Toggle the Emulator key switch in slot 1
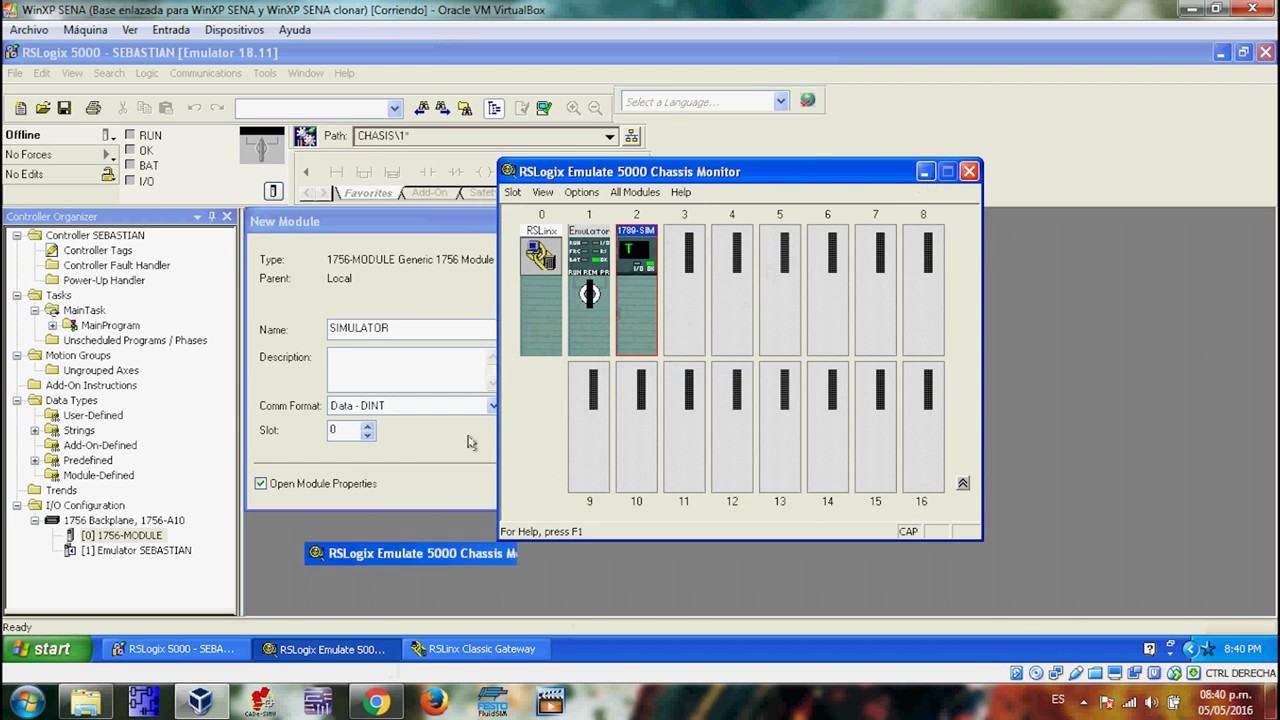This screenshot has width=1280, height=720. click(x=589, y=294)
